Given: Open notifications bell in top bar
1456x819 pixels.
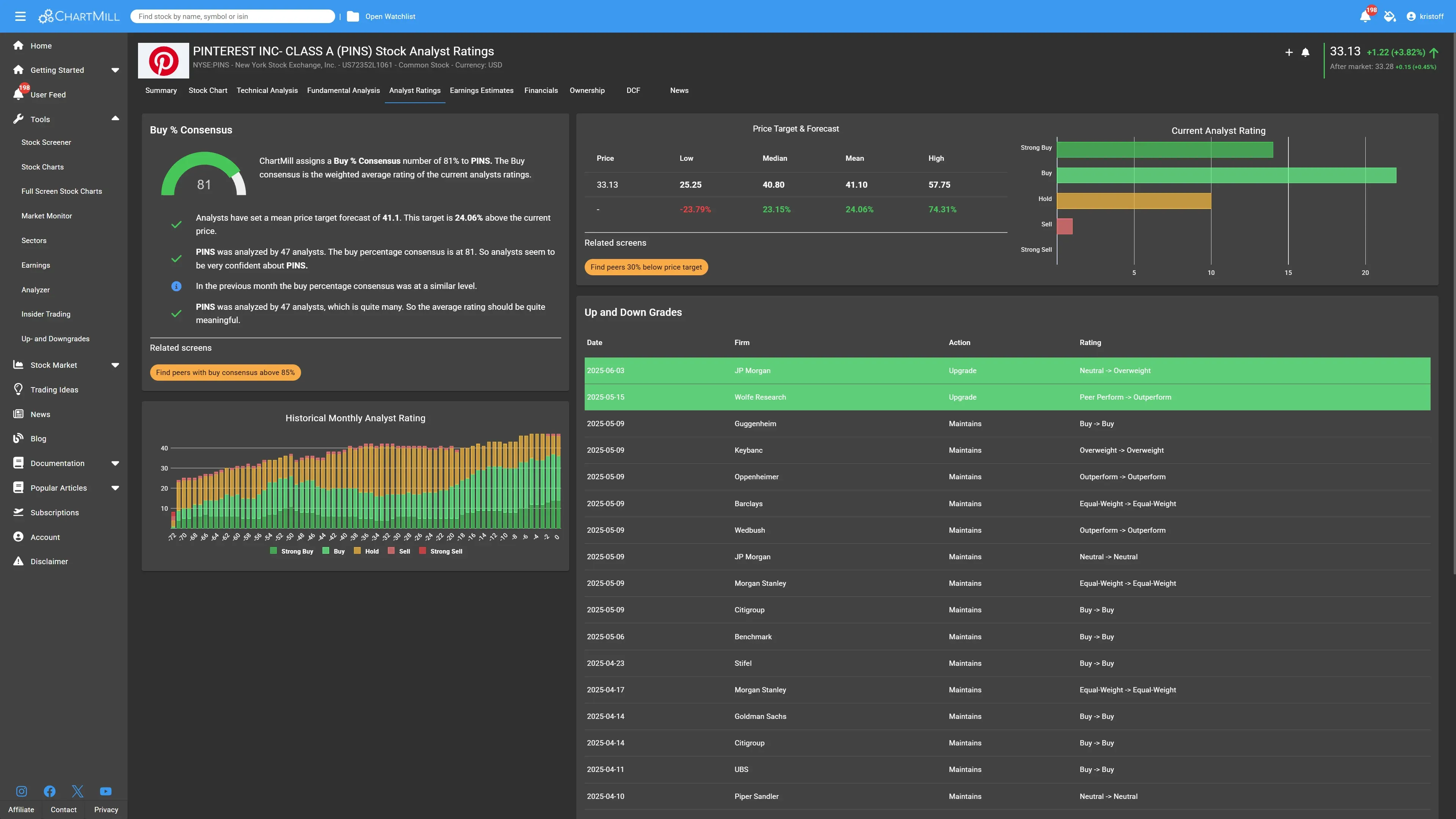Looking at the screenshot, I should pos(1365,16).
